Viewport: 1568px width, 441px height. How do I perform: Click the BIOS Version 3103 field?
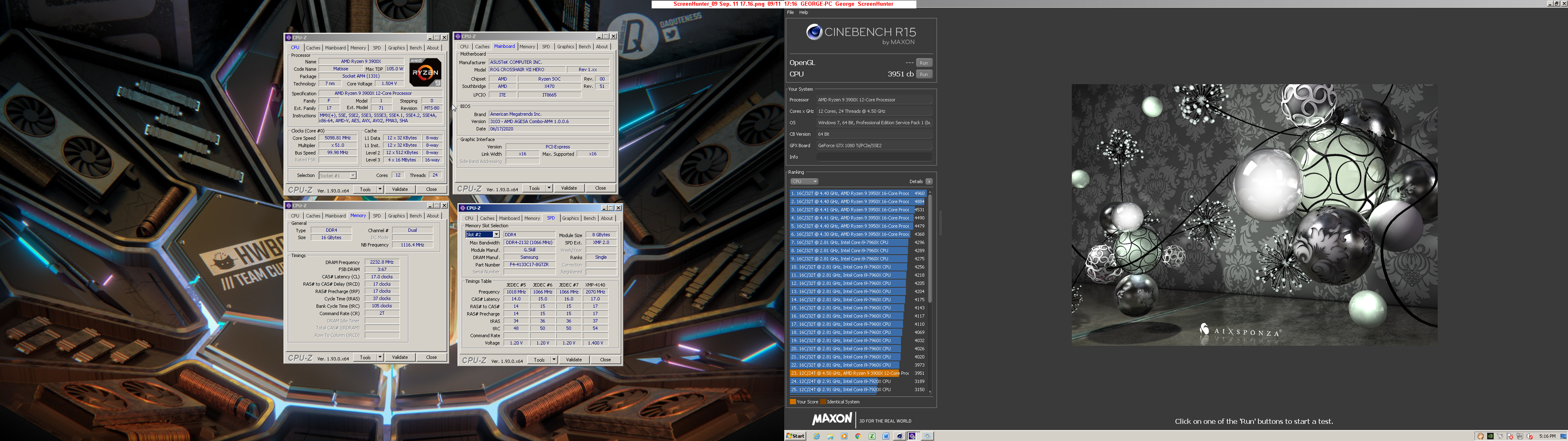click(x=549, y=121)
